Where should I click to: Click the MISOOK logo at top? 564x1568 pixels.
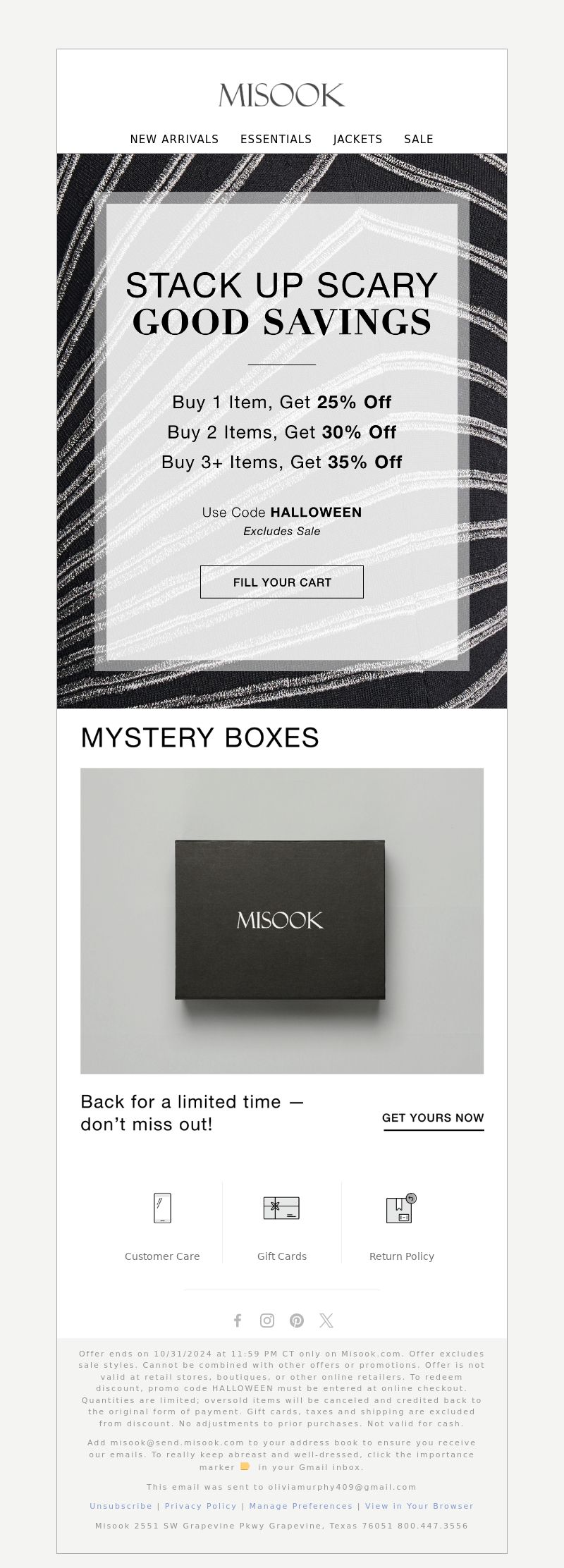(282, 95)
